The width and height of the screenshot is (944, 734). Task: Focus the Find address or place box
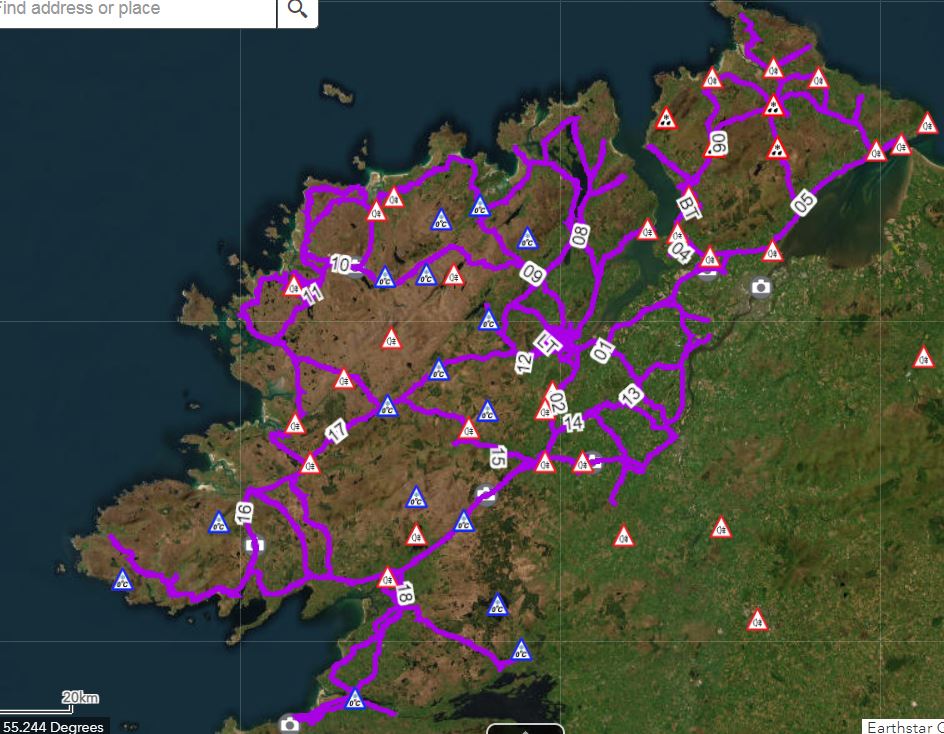coord(135,11)
